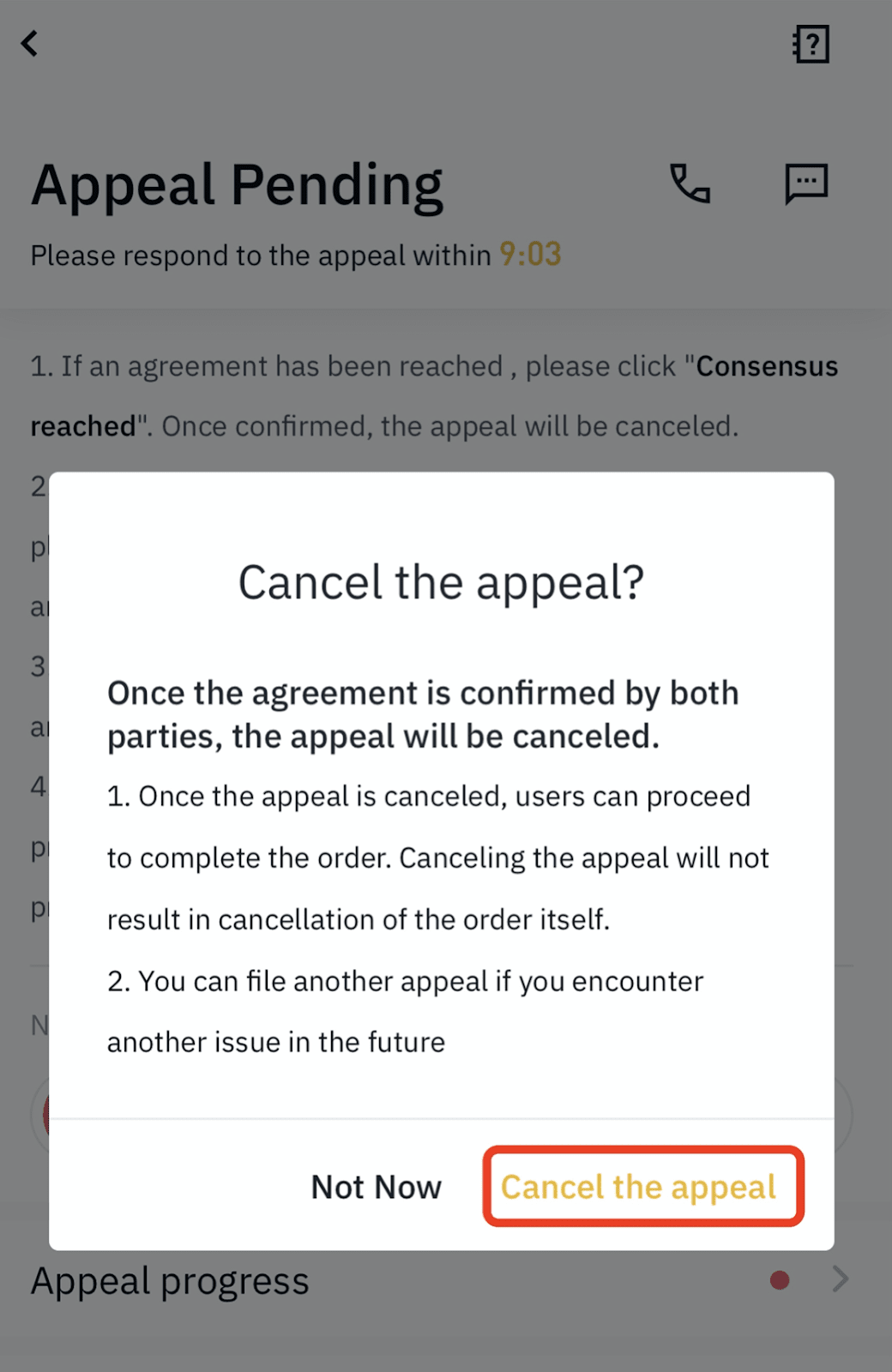Open the help guide icon
Screen dimensions: 892x1372
811,44
